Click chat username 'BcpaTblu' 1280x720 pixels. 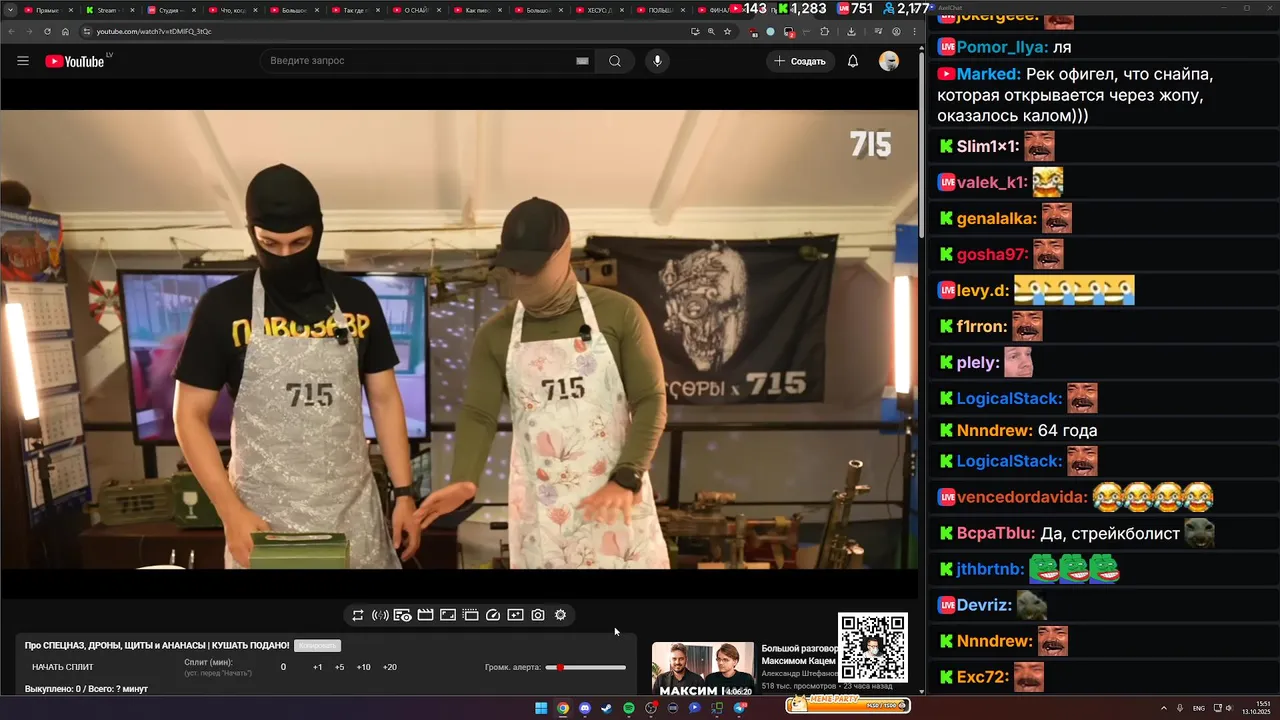pyautogui.click(x=995, y=534)
